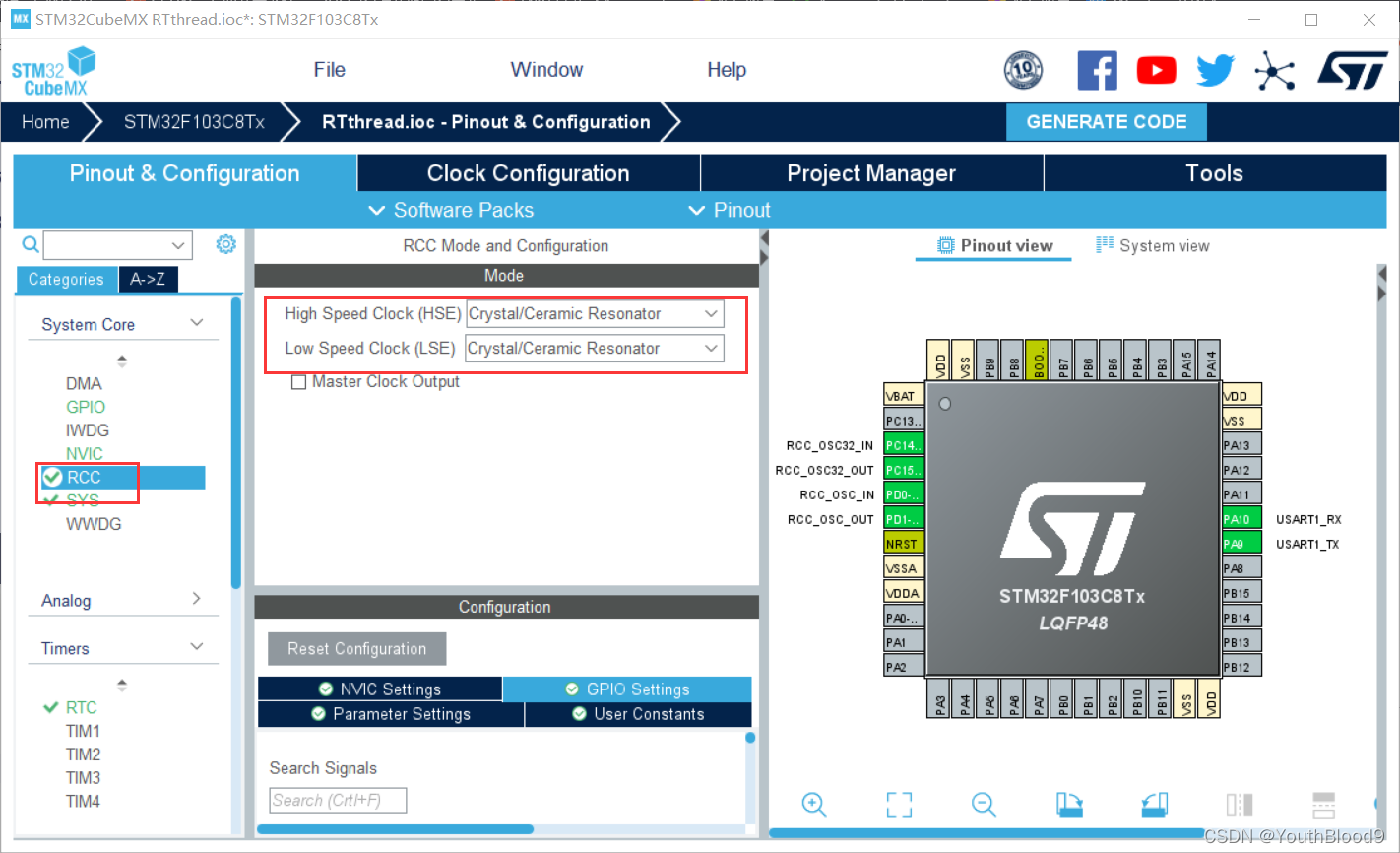Select the PD1 RCC_OSC_OUT pin
The width and height of the screenshot is (1400, 853).
pos(904,519)
